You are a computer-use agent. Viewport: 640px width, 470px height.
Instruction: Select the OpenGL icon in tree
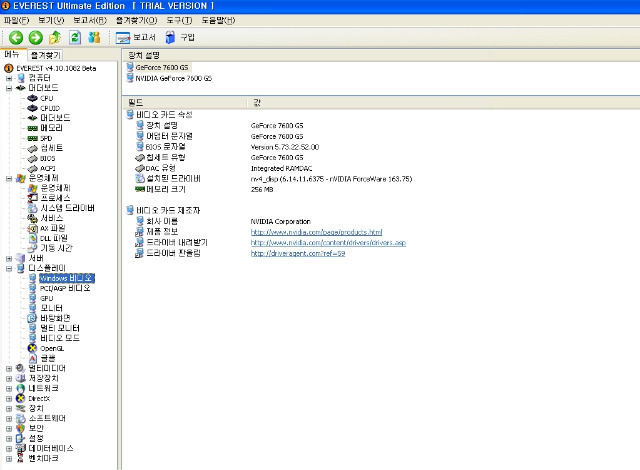[32, 348]
